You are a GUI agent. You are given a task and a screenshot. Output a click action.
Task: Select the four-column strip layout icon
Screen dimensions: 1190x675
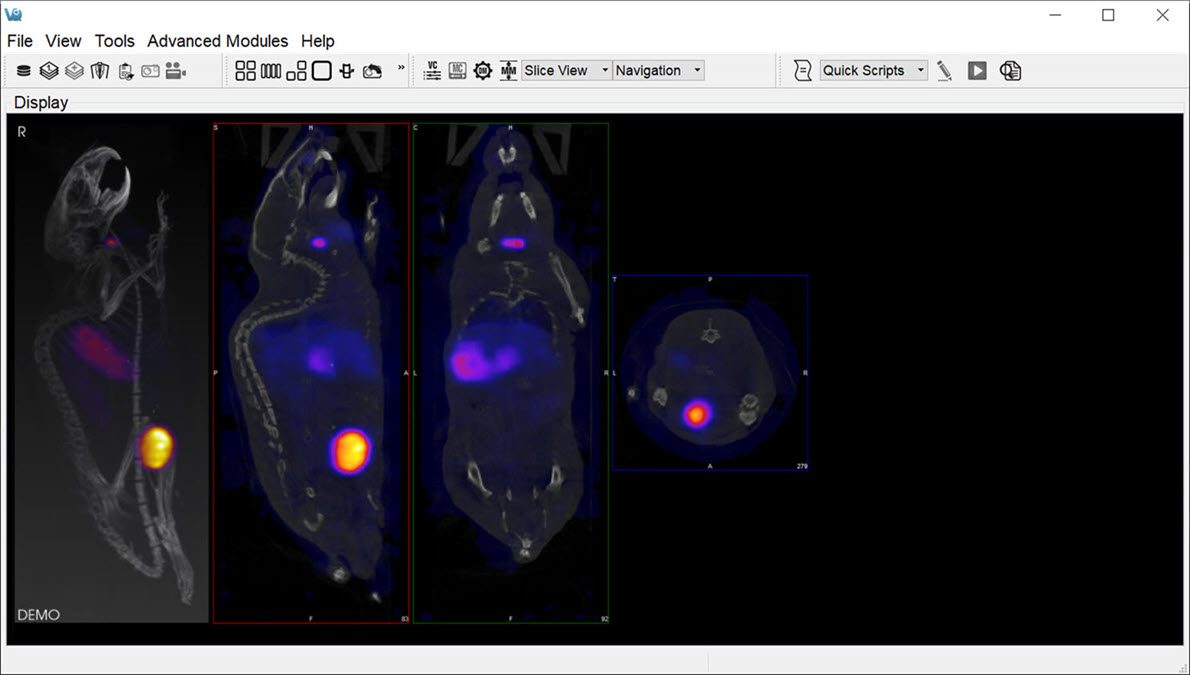(271, 71)
